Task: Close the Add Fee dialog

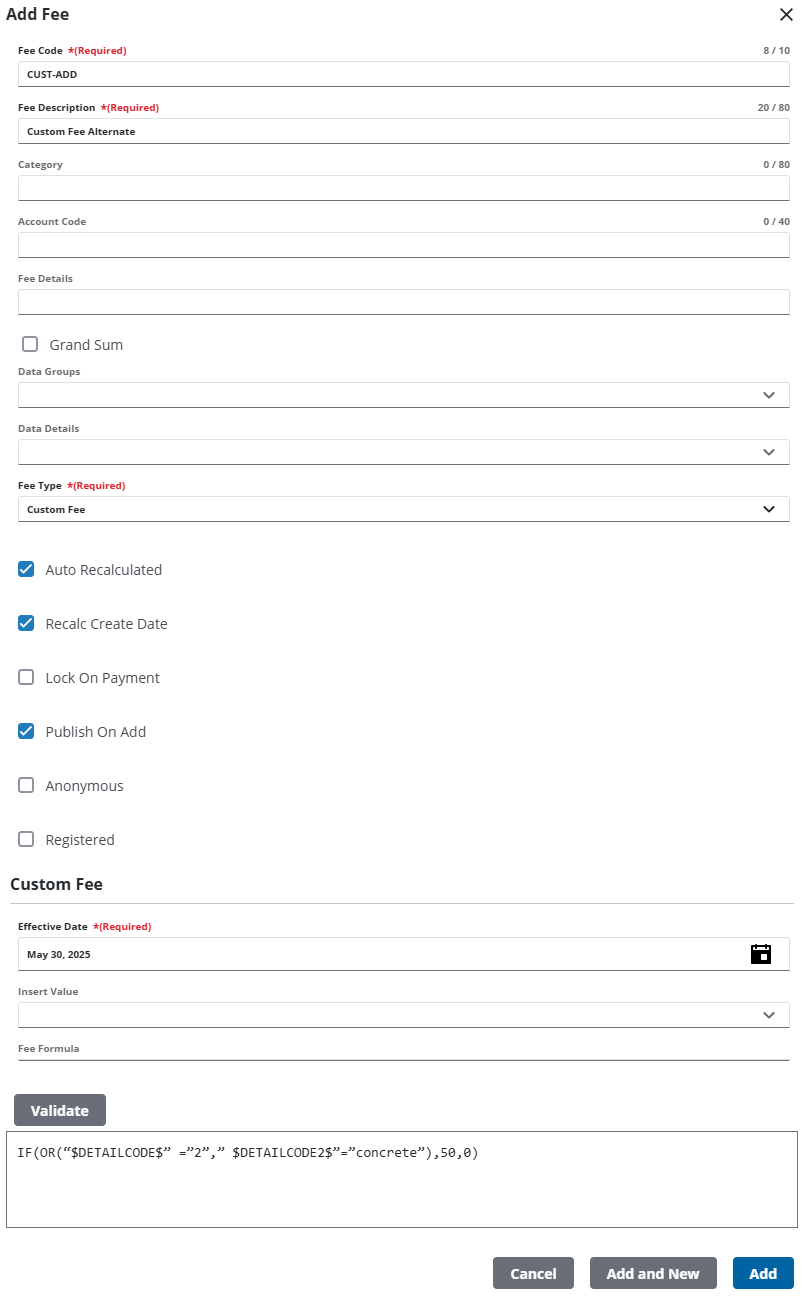Action: point(786,14)
